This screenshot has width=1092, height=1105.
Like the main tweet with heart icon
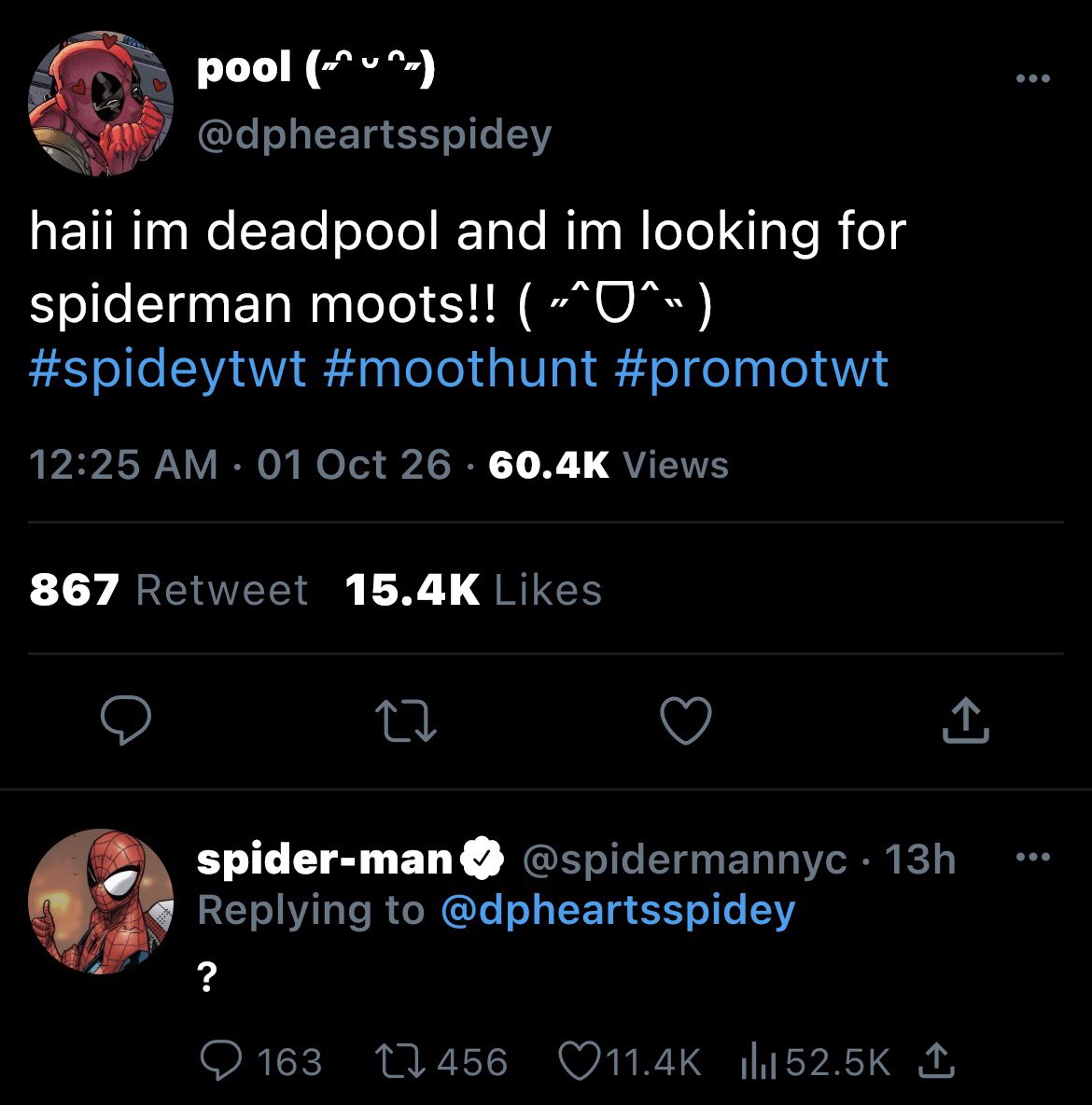tap(686, 720)
